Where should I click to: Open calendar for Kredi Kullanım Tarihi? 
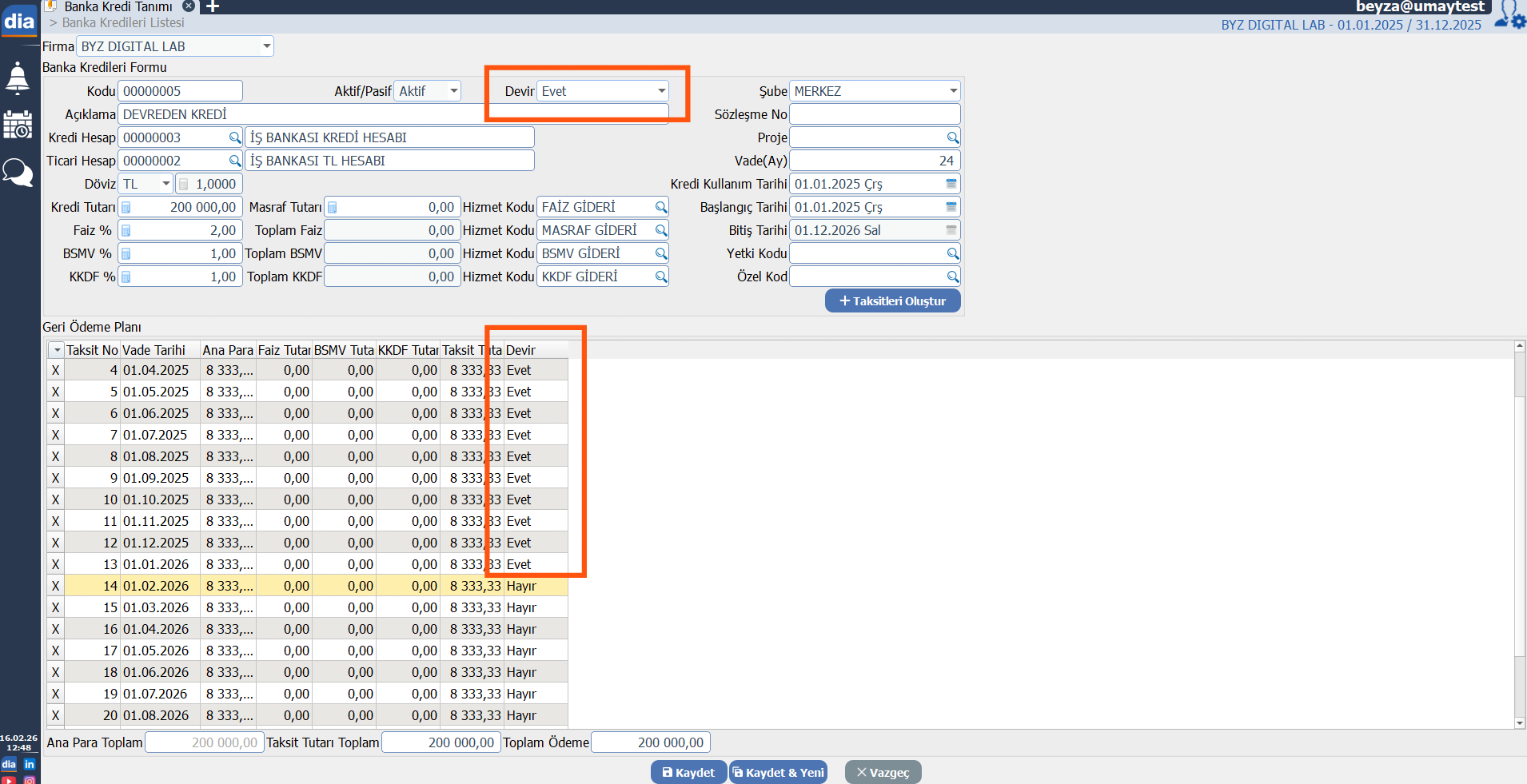tap(951, 184)
